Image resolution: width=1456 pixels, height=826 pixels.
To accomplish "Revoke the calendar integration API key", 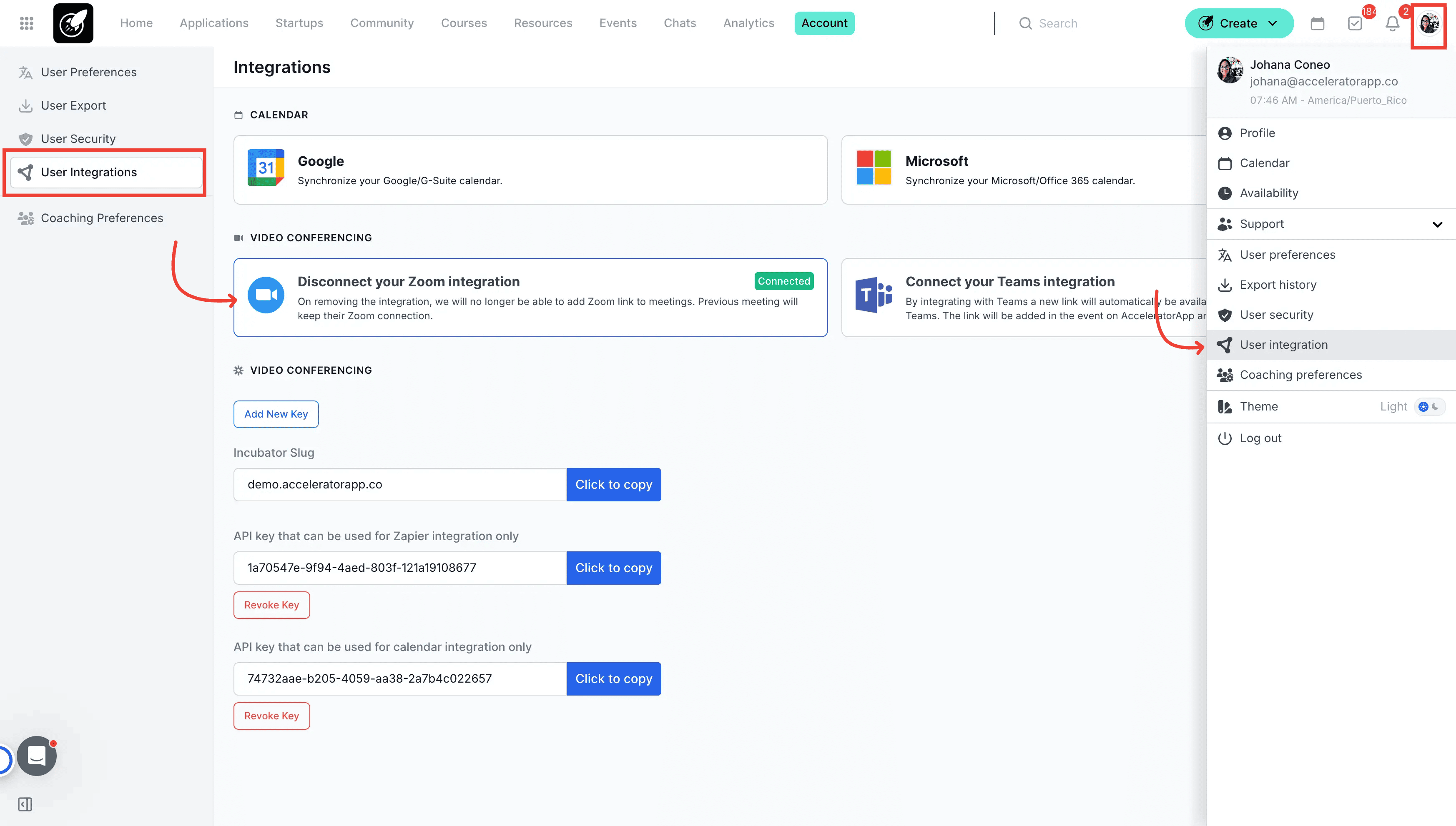I will 271,716.
